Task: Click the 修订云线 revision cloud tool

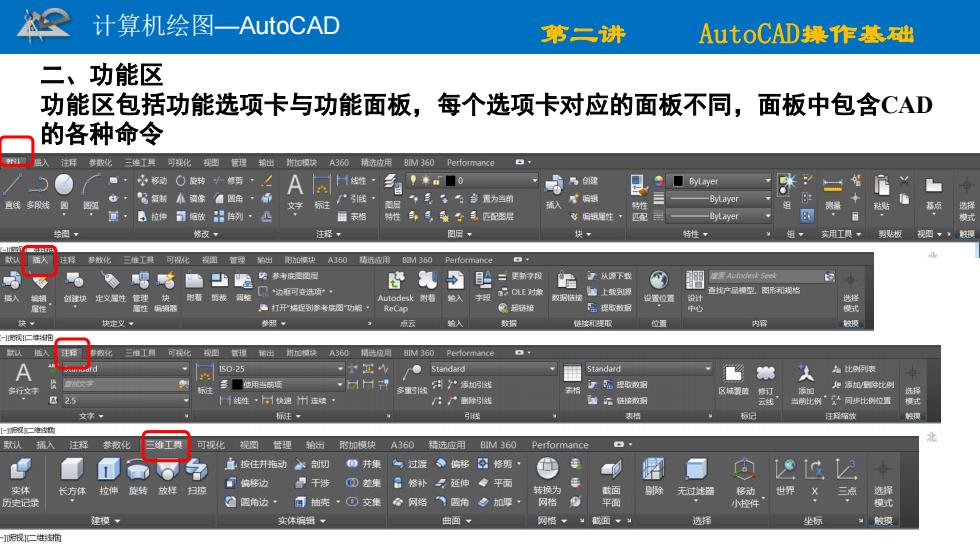Action: tap(766, 385)
